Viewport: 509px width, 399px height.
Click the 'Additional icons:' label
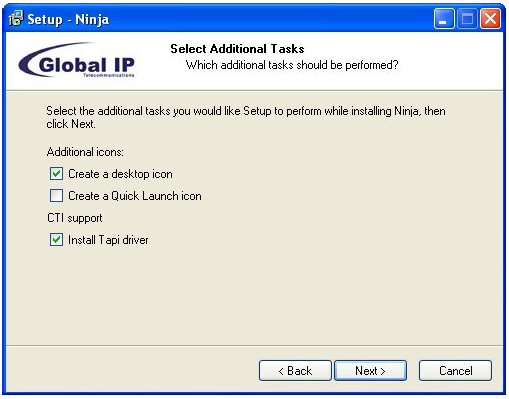click(x=85, y=152)
